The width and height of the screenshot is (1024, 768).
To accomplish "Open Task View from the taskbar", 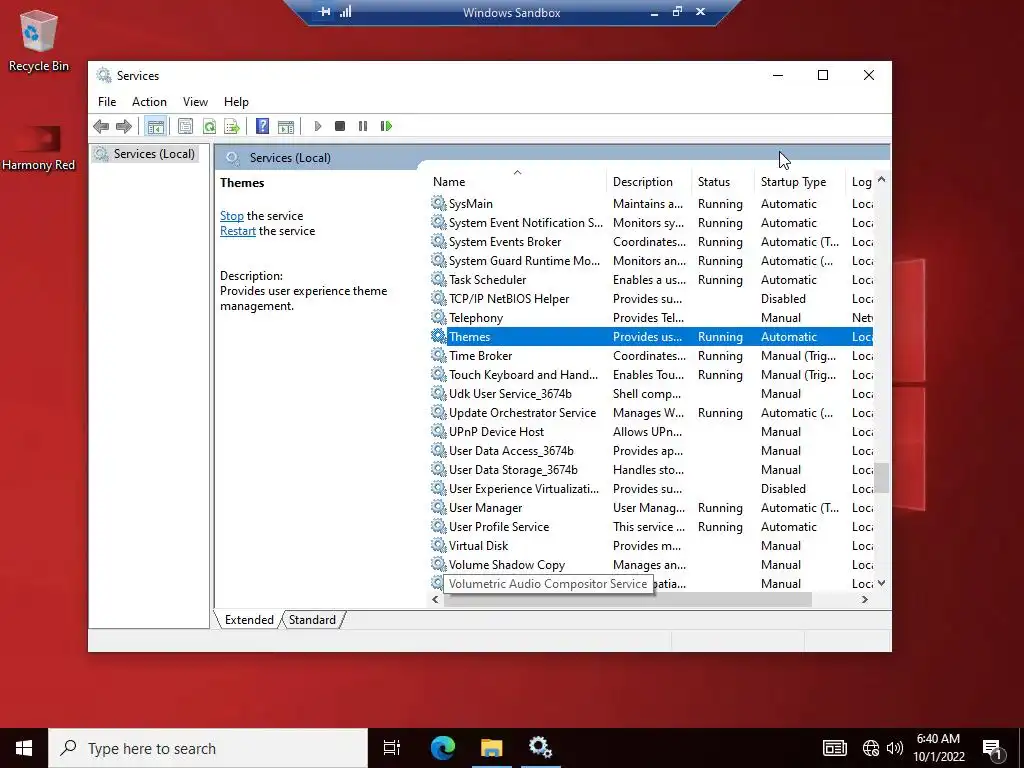I will [x=392, y=748].
